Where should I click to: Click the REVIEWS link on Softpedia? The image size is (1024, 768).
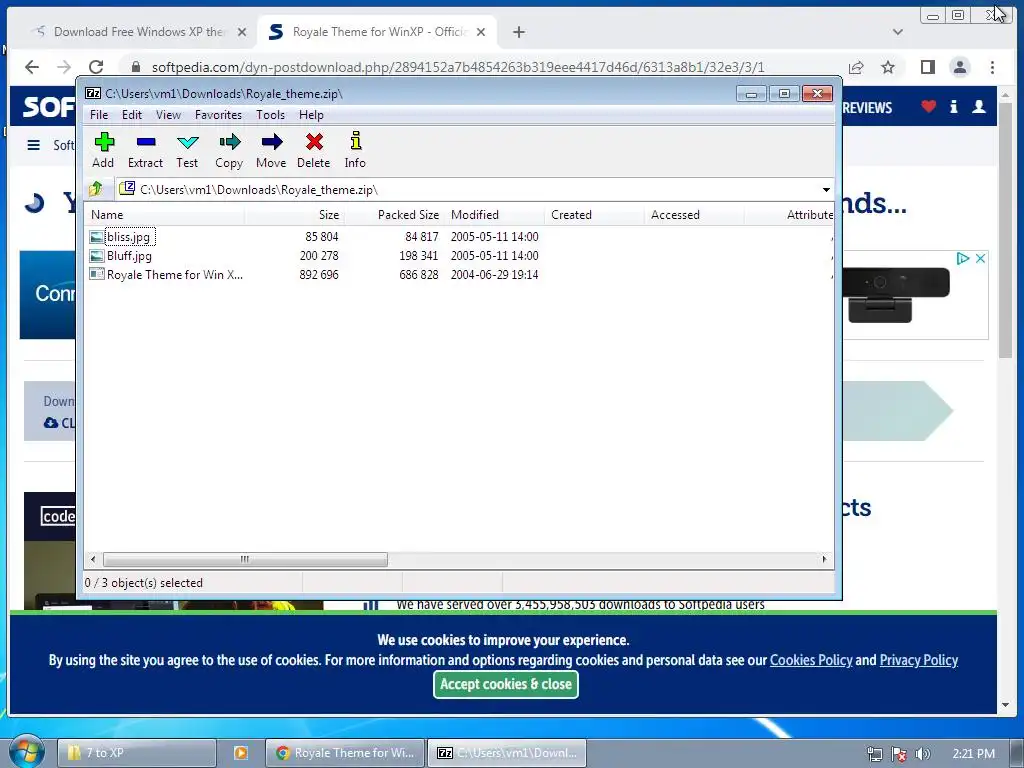867,108
